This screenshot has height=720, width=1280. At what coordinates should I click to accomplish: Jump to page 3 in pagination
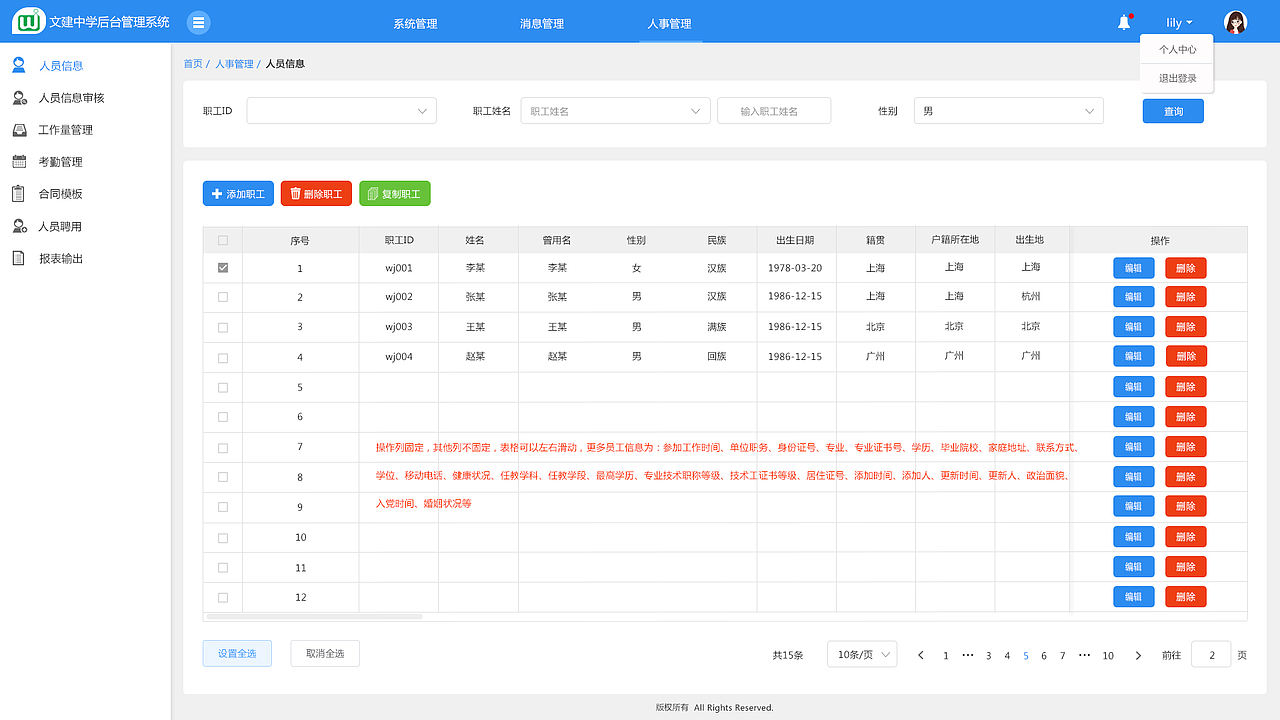tap(989, 656)
